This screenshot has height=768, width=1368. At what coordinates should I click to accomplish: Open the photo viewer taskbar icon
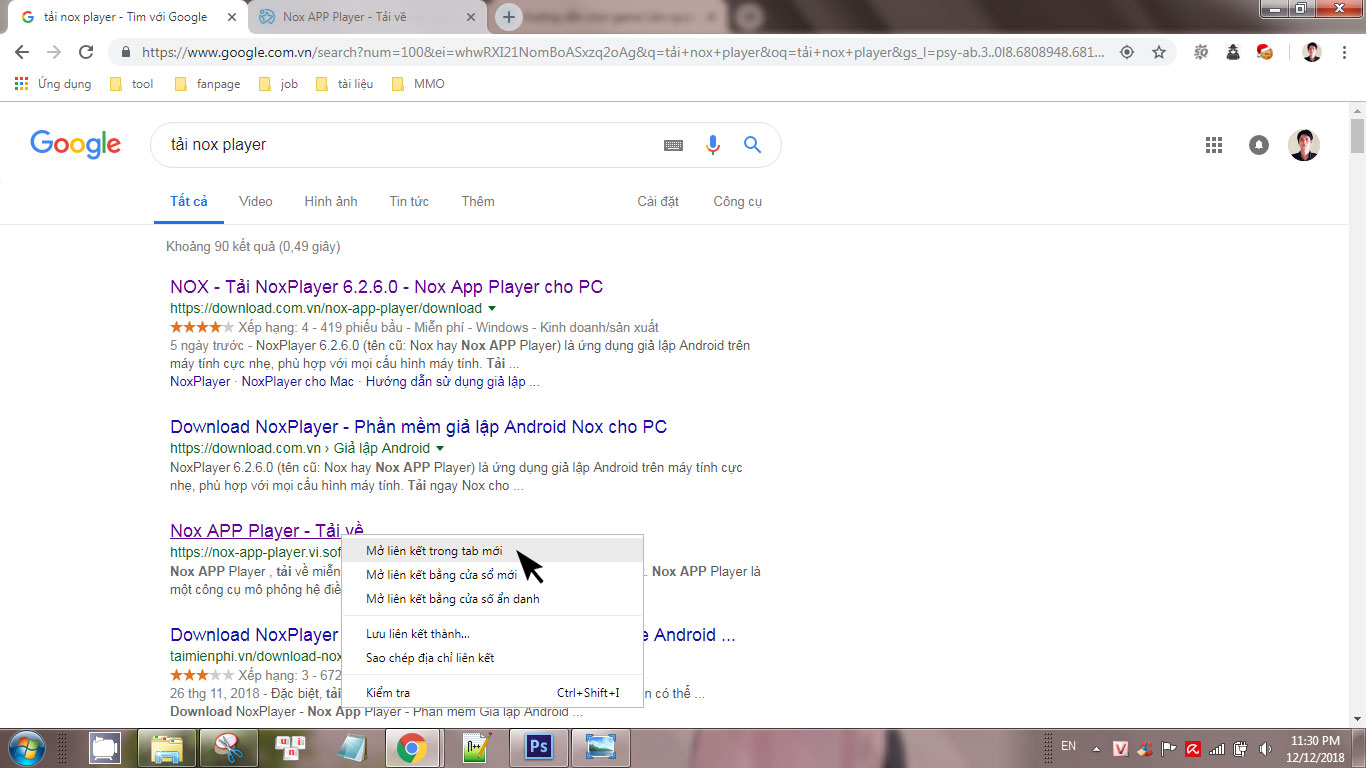point(601,747)
